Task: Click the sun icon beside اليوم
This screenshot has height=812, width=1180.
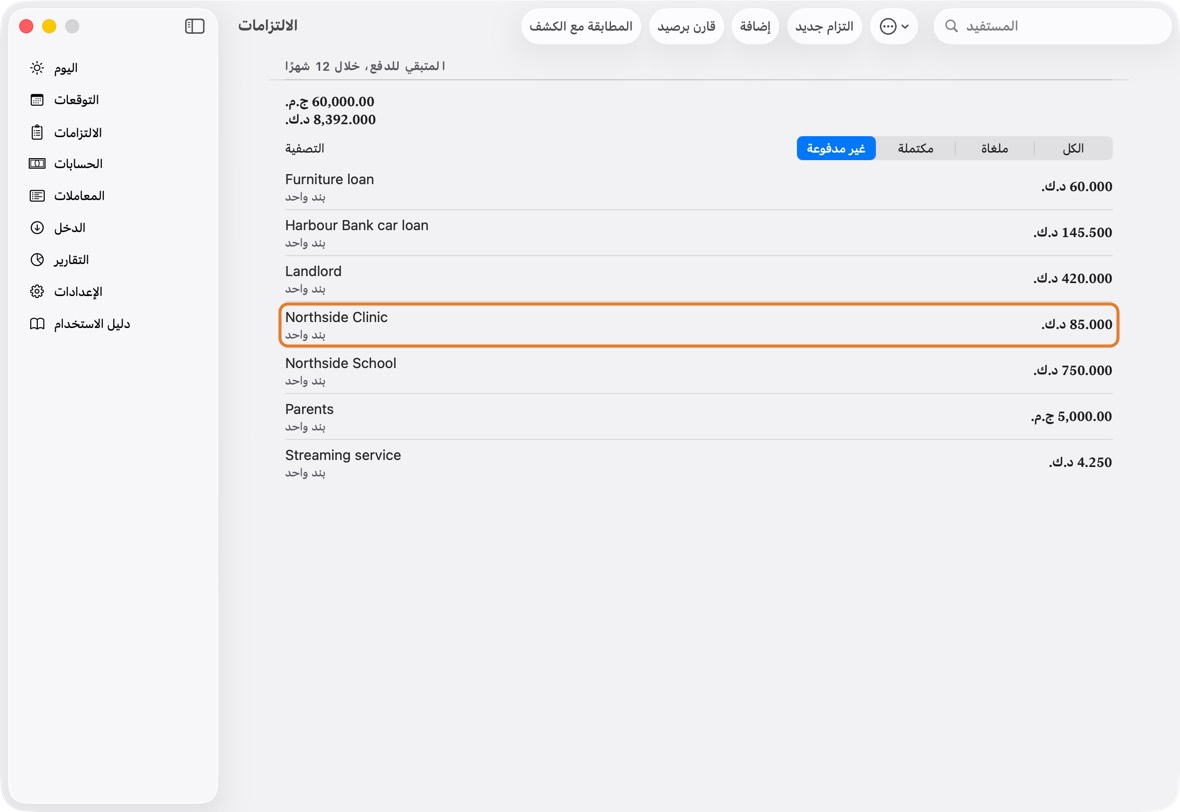Action: point(37,68)
